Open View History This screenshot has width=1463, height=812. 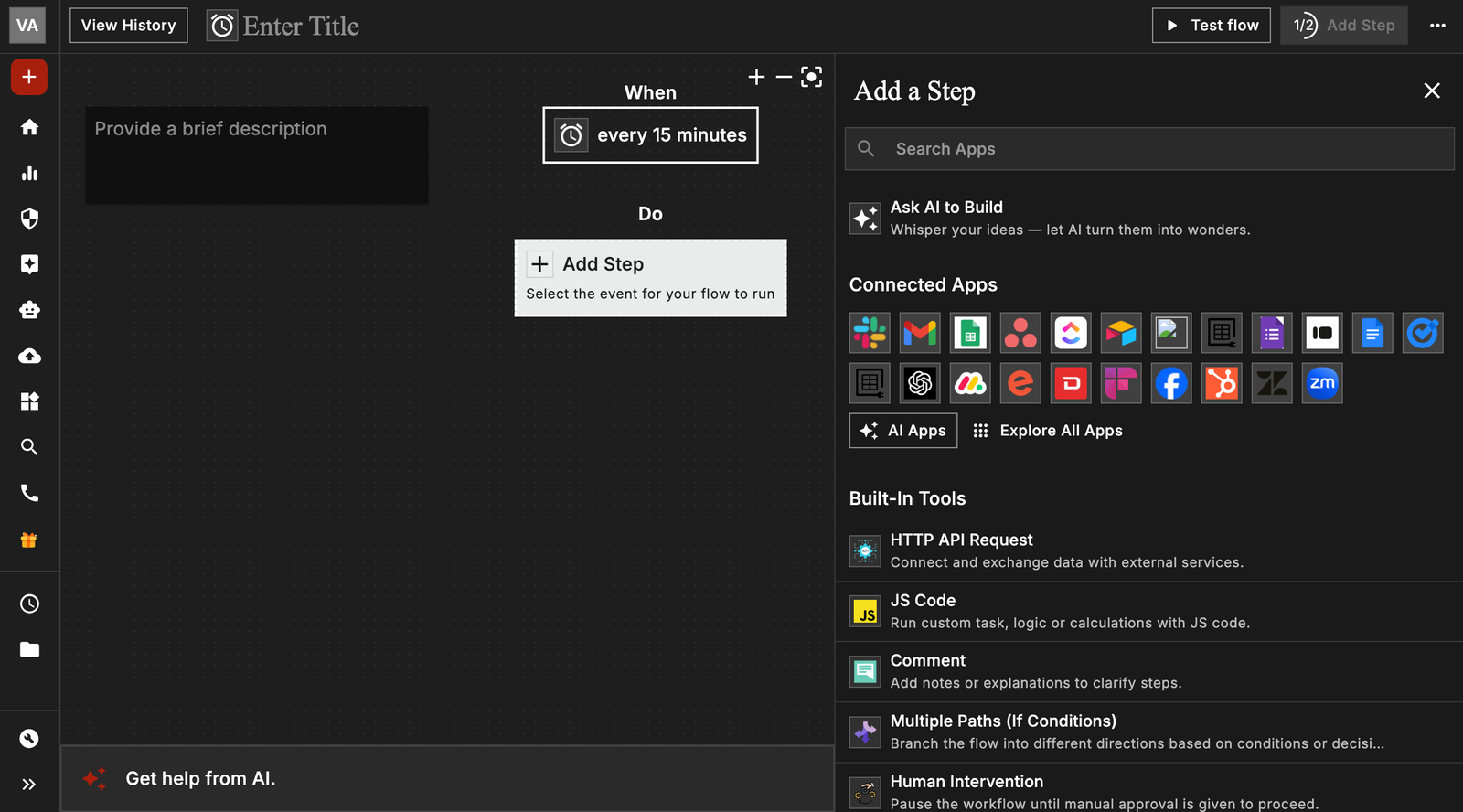pyautogui.click(x=129, y=26)
